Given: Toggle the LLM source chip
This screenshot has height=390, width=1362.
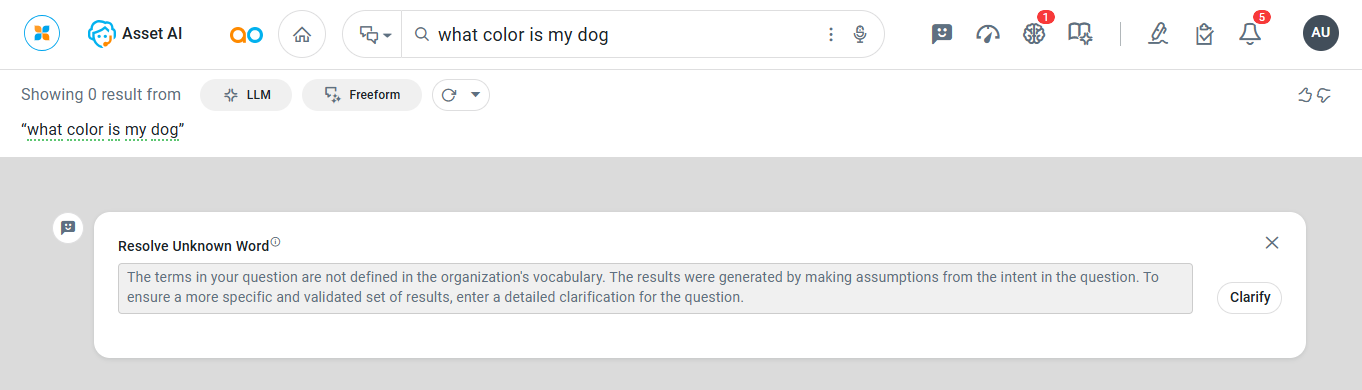Looking at the screenshot, I should pyautogui.click(x=246, y=95).
